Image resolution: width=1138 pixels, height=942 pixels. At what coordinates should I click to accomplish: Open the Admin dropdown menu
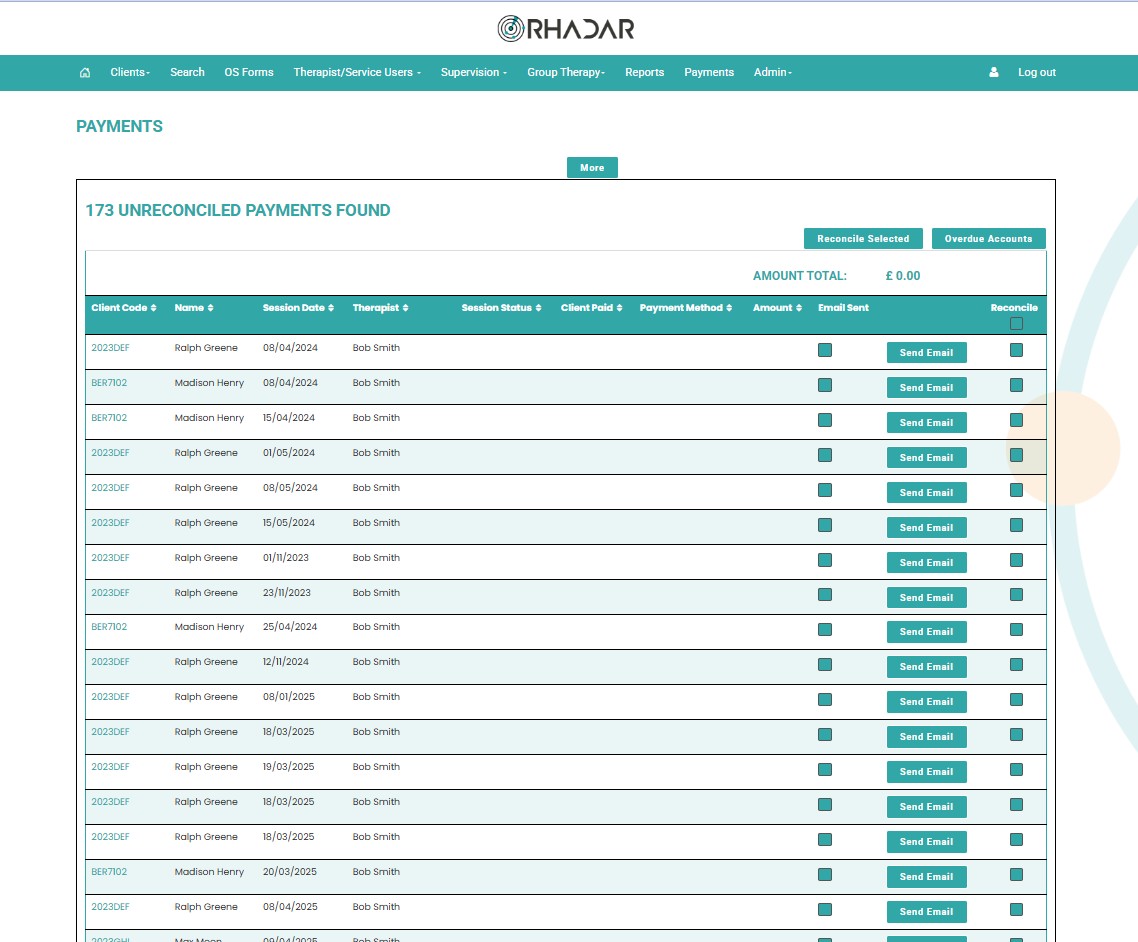[773, 73]
